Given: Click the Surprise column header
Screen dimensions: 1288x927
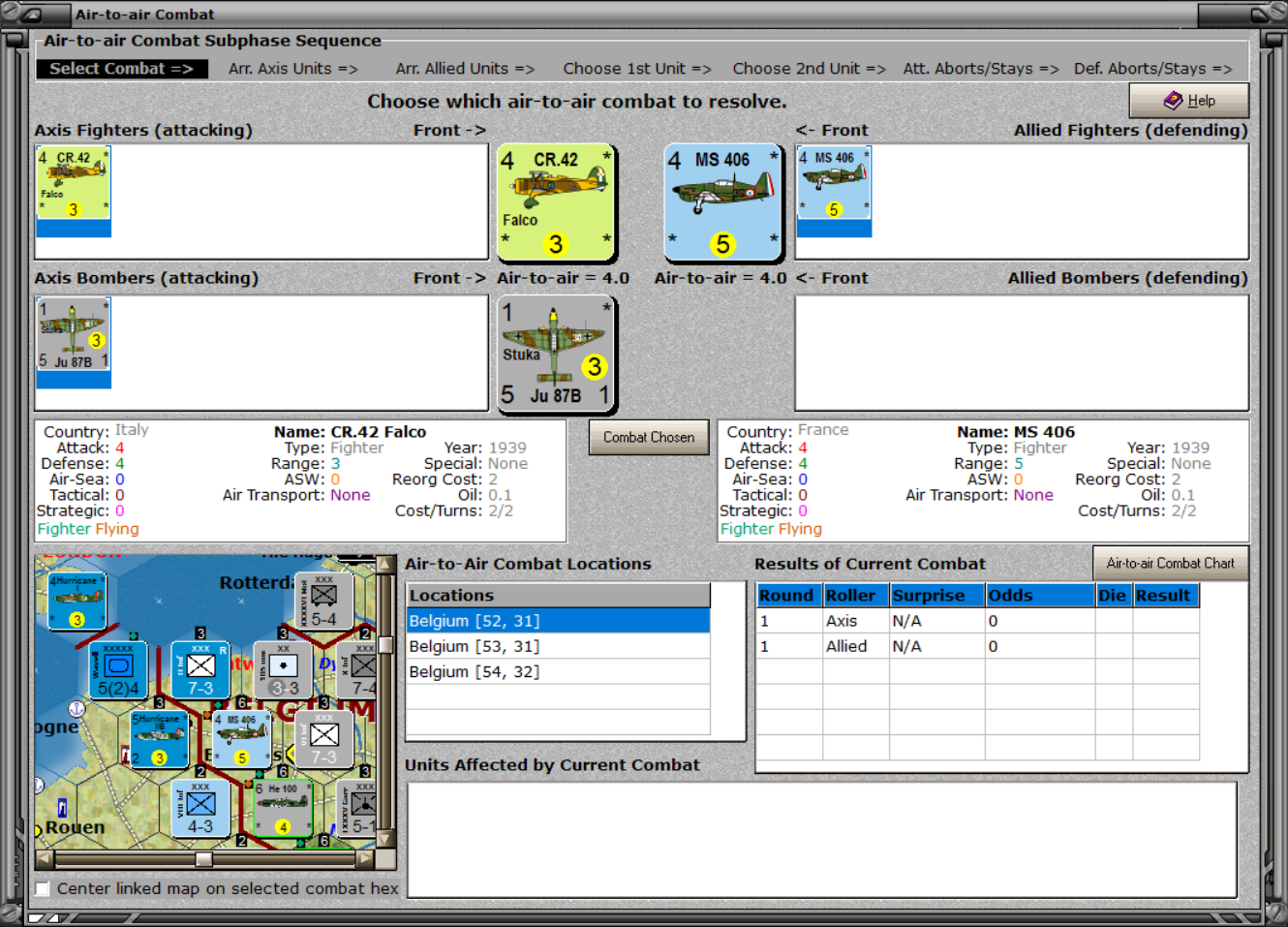Looking at the screenshot, I should pyautogui.click(x=936, y=596).
